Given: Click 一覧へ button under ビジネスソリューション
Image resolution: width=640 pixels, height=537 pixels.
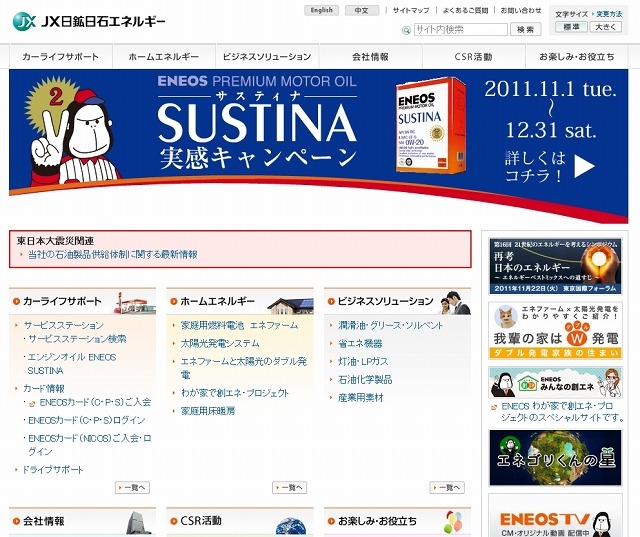Looking at the screenshot, I should [447, 487].
